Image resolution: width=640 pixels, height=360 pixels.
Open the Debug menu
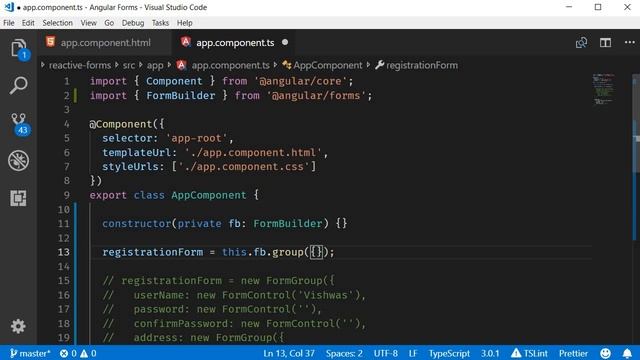pos(133,23)
